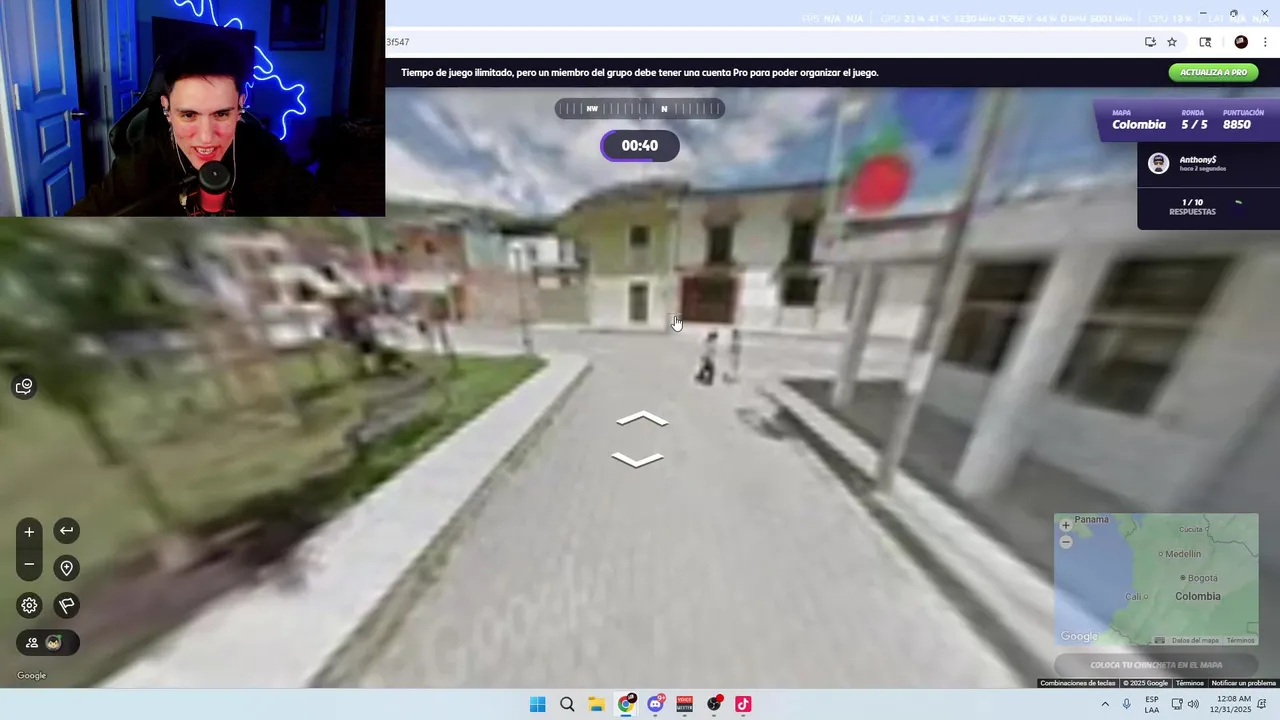Click the player avatar in party pill

coord(54,643)
